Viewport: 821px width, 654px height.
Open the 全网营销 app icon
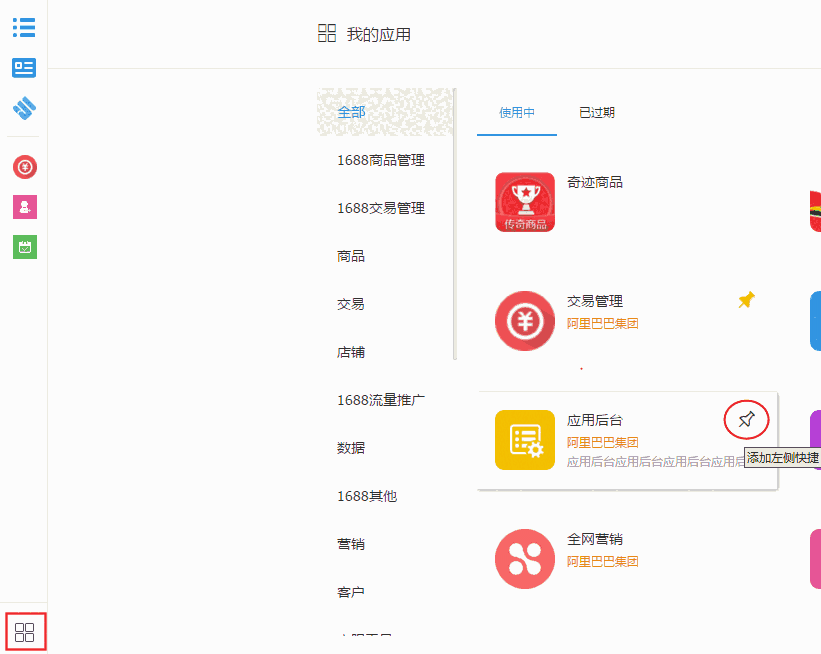(x=524, y=559)
